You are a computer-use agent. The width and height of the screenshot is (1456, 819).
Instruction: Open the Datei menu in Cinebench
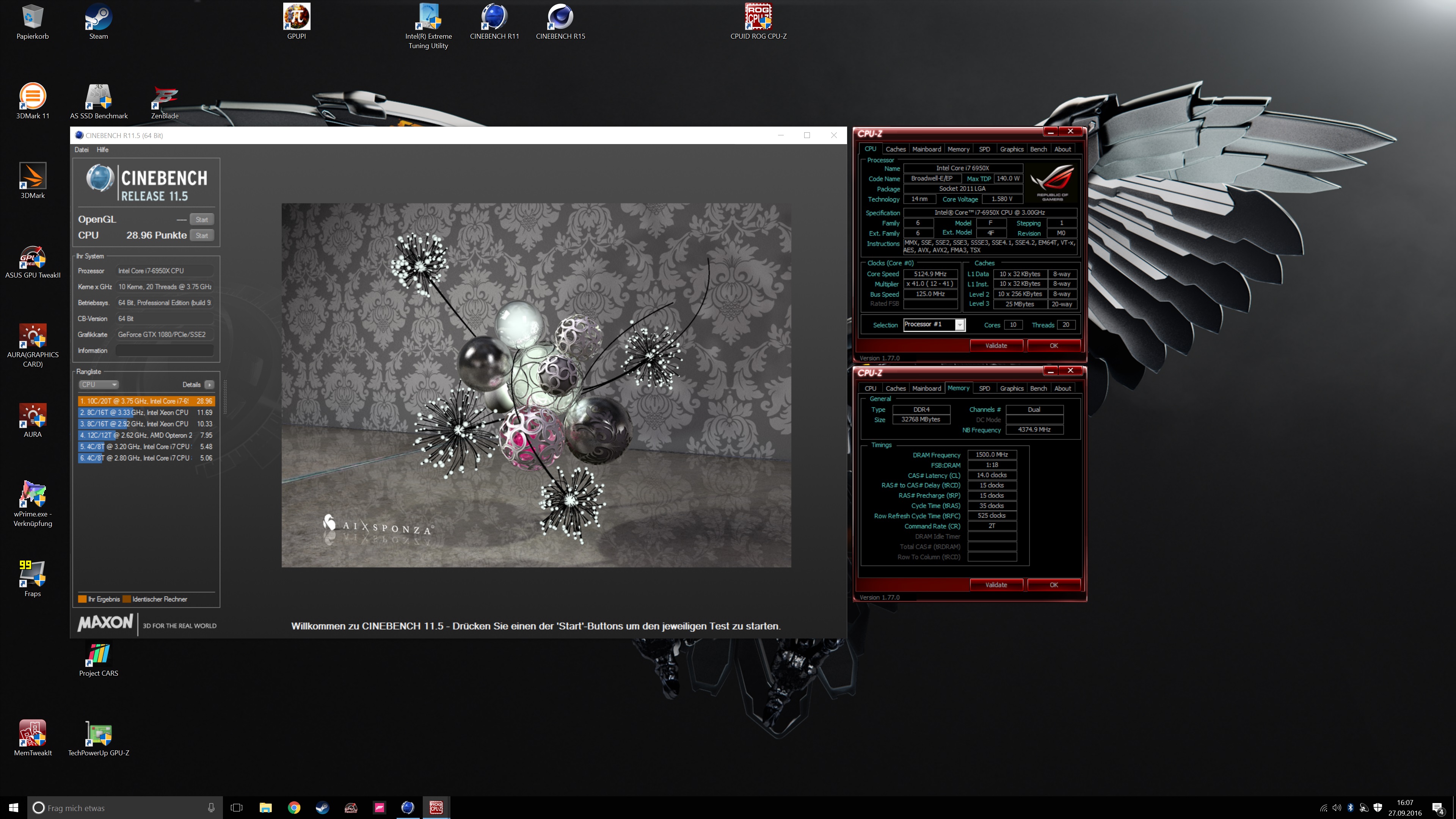82,150
